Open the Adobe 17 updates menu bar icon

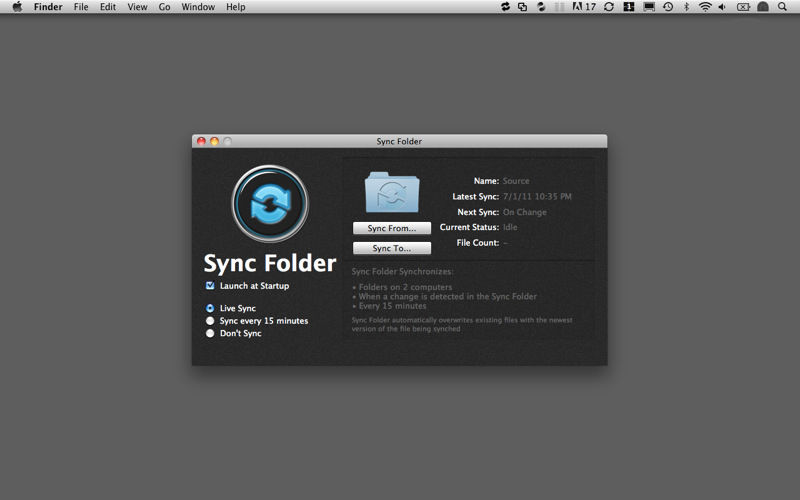pos(584,7)
